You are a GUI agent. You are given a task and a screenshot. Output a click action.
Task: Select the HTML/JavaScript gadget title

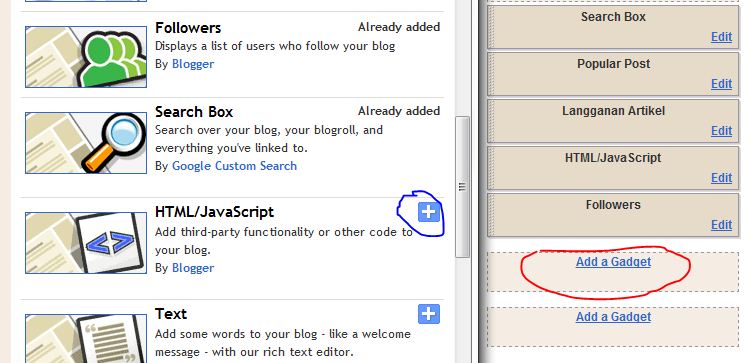click(x=214, y=212)
